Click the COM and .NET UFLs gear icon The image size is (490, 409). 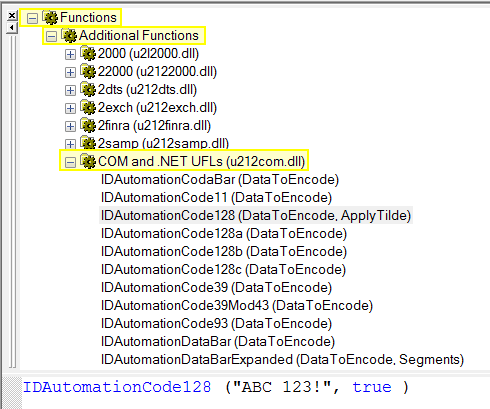pos(88,161)
